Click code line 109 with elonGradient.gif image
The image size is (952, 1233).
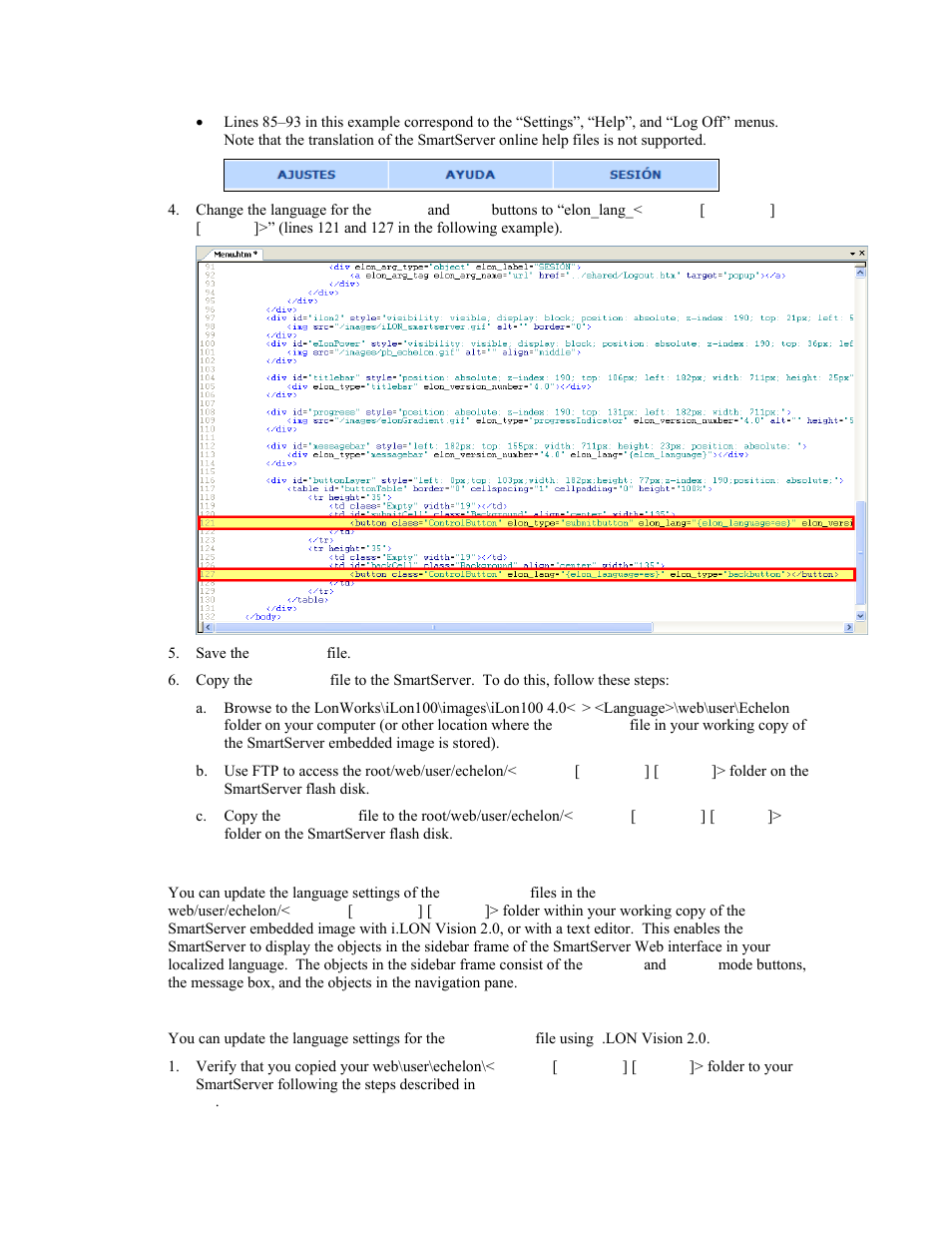click(x=571, y=420)
